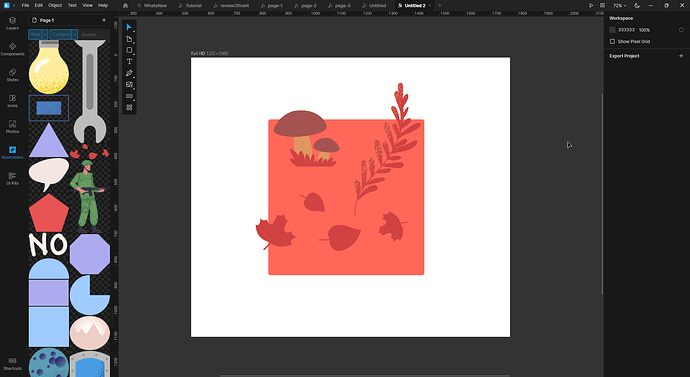Select the NO text illustration thumbnail
The height and width of the screenshot is (377, 690).
click(48, 245)
